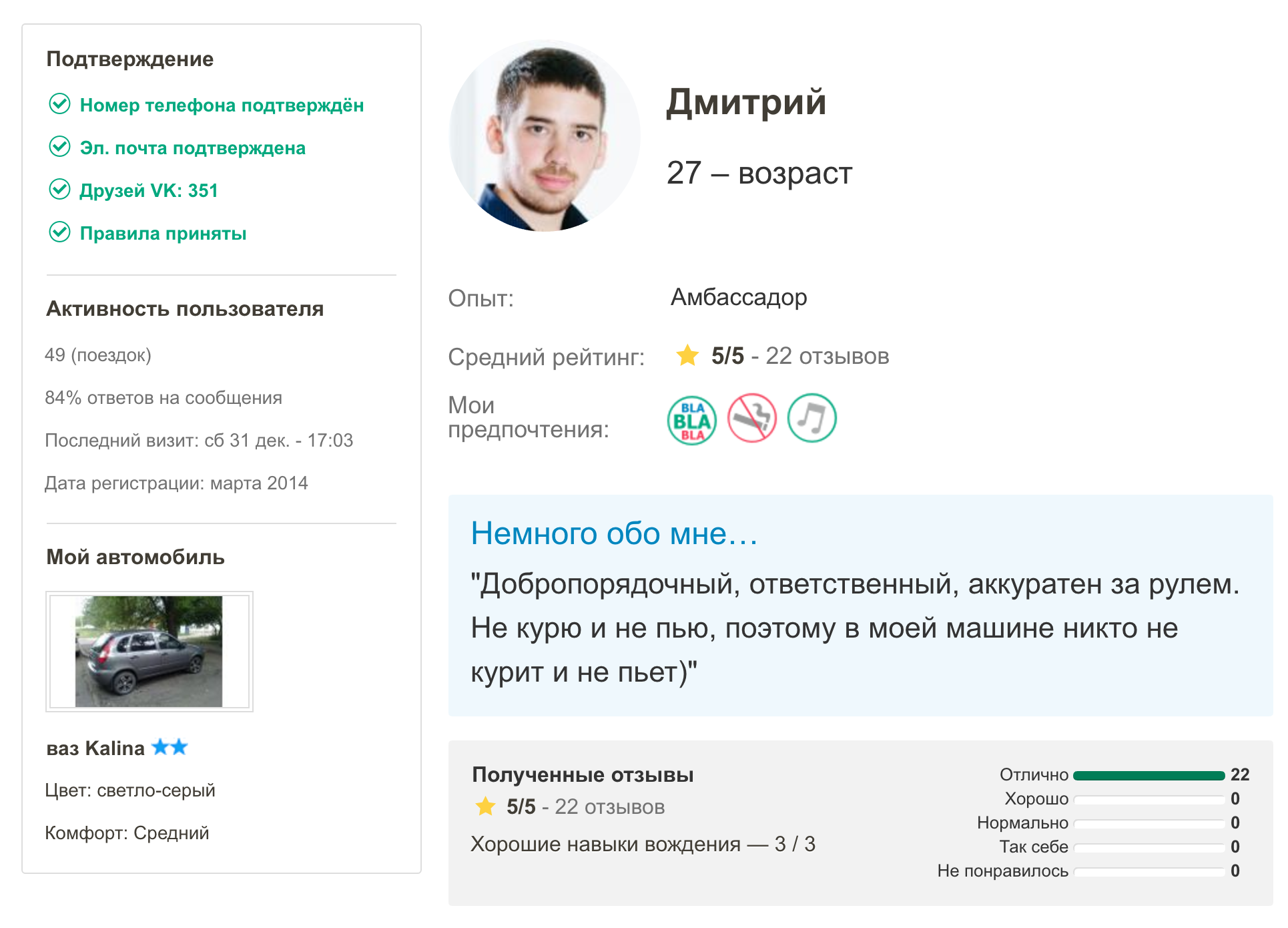Click the star icon next to Средний рейтинг
This screenshot has height=928, width=1288.
pyautogui.click(x=687, y=355)
